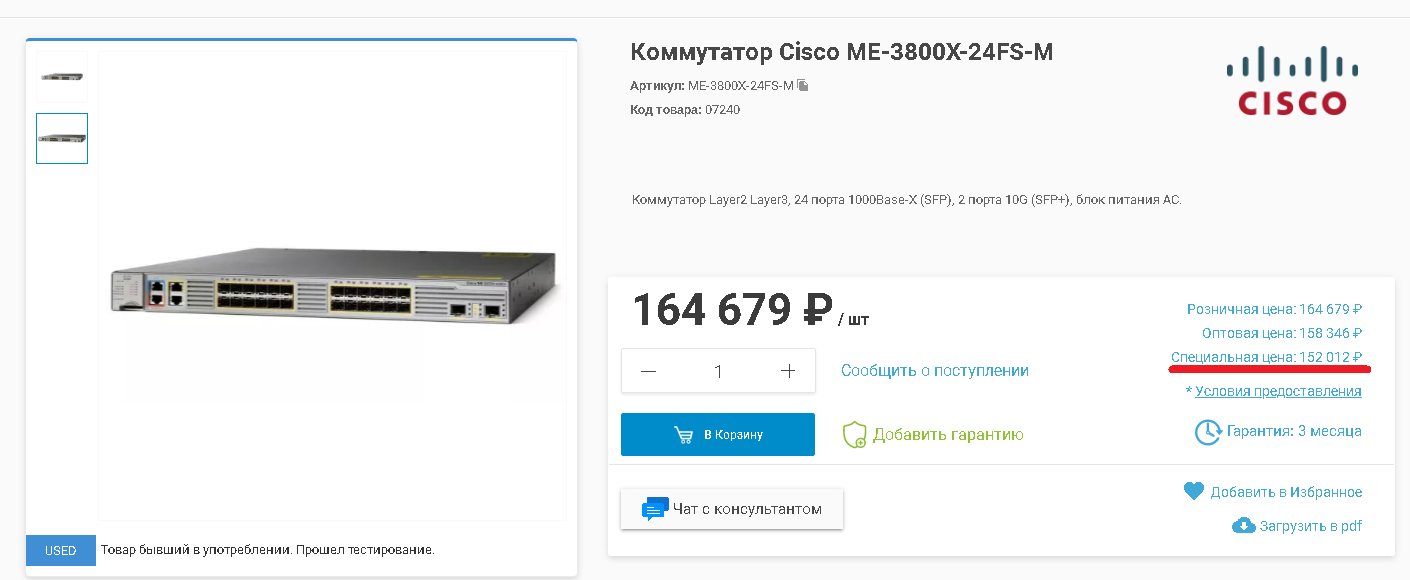Decrease quantity with the minus button
This screenshot has width=1410, height=580.
point(649,371)
